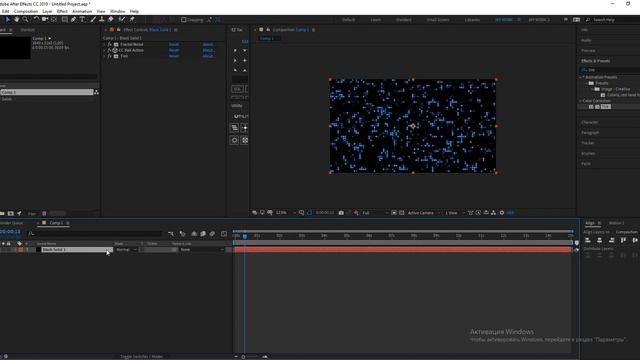Viewport: 640px width, 360px height.
Task: Select the Clone Stamp tool
Action: (102, 20)
